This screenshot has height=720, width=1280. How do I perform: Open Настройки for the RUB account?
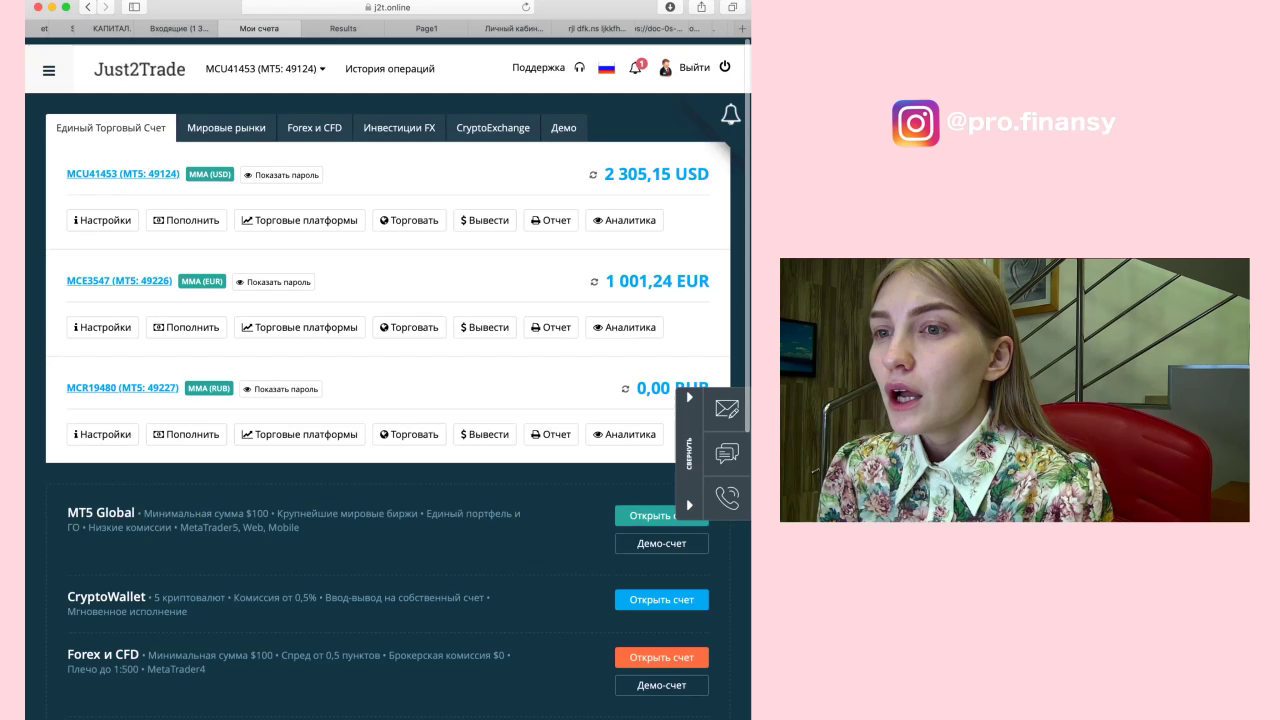coord(103,434)
